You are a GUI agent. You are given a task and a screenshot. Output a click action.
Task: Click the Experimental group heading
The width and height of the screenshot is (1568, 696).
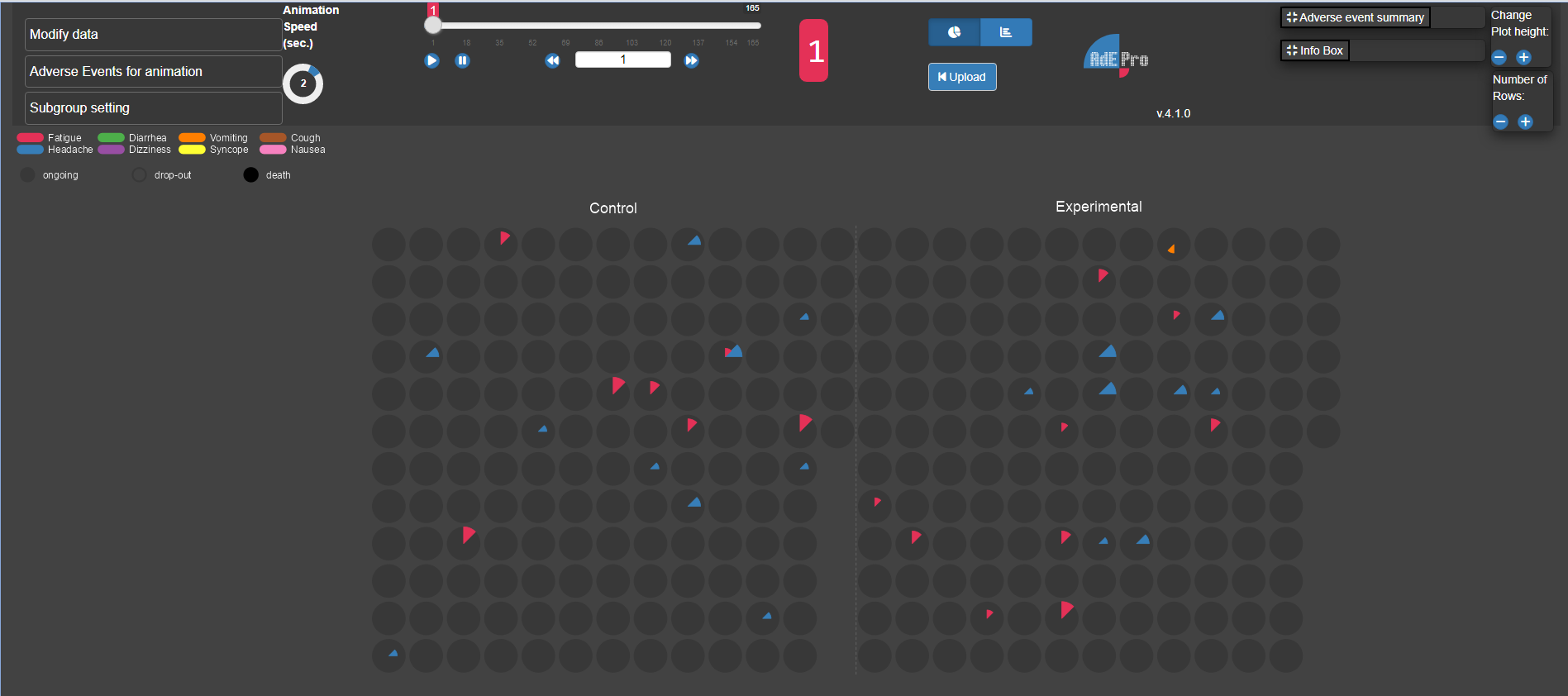1099,207
